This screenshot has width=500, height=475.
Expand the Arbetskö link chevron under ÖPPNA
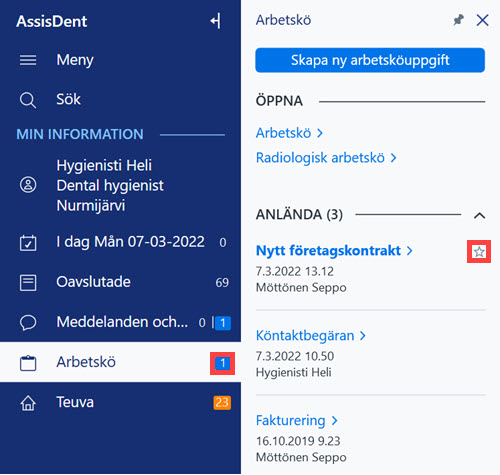coord(320,133)
